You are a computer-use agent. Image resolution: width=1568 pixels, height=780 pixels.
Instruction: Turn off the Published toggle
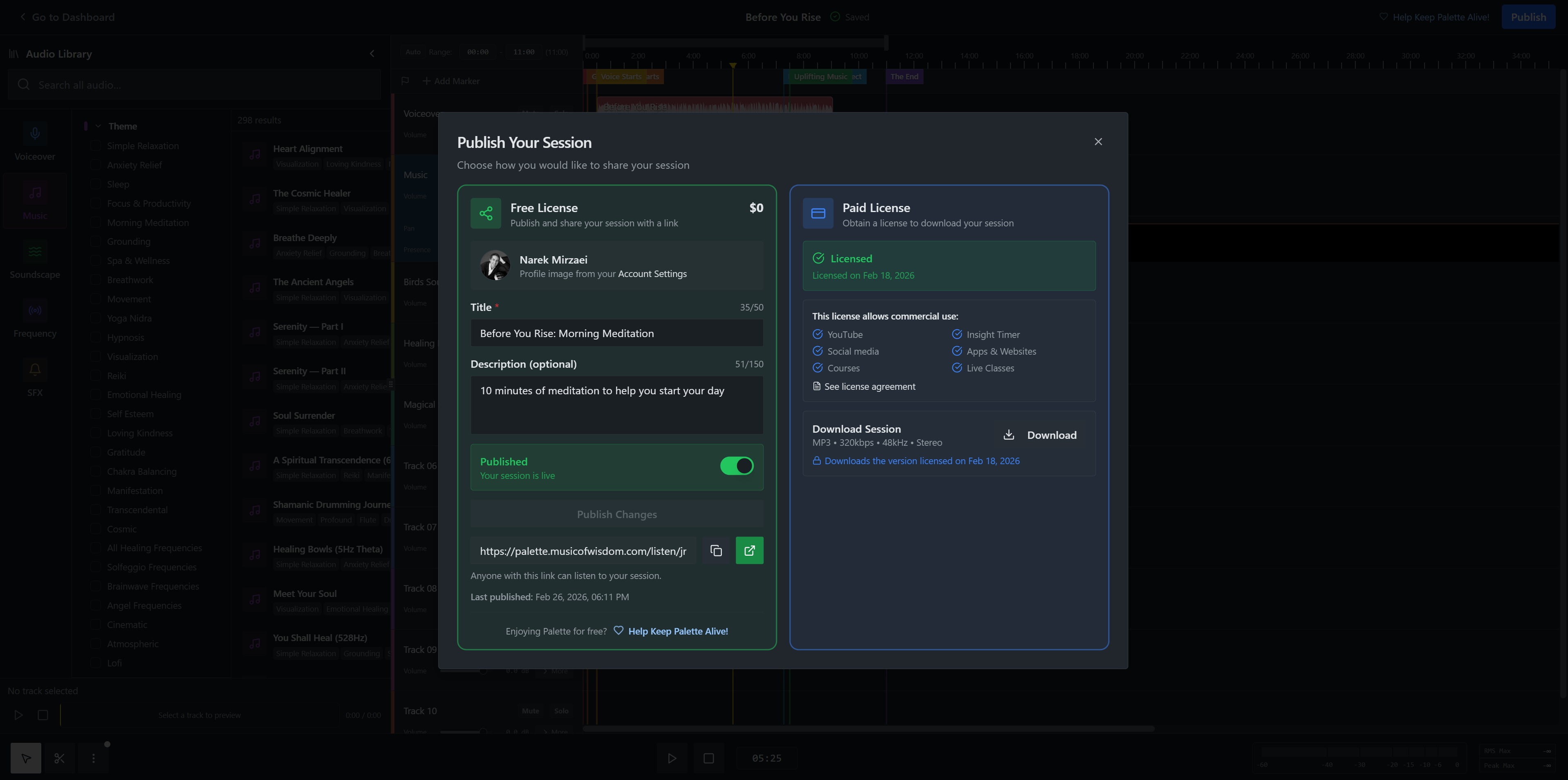737,466
